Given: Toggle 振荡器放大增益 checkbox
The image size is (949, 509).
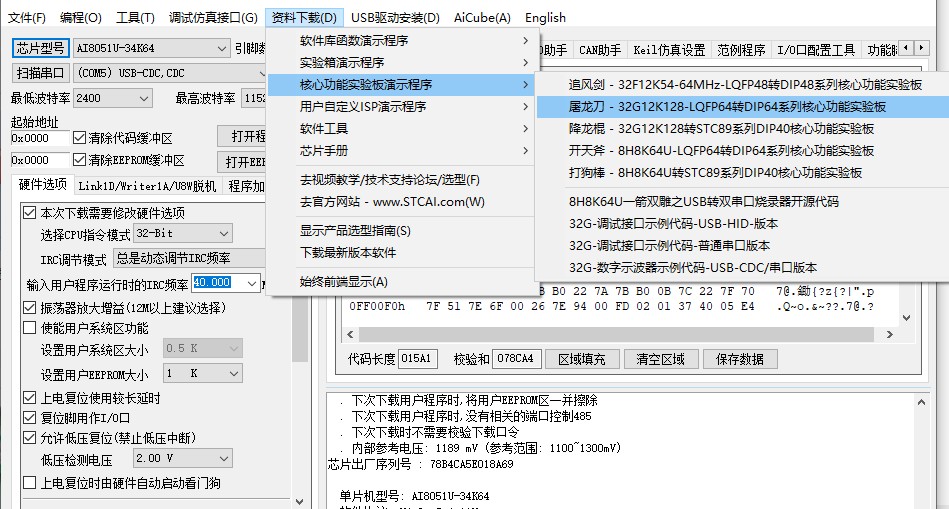Looking at the screenshot, I should coord(29,307).
